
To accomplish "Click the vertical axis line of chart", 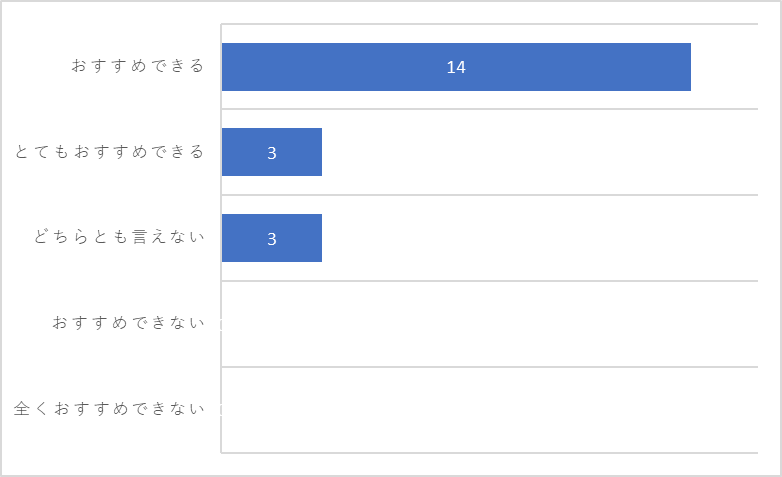I will click(221, 238).
